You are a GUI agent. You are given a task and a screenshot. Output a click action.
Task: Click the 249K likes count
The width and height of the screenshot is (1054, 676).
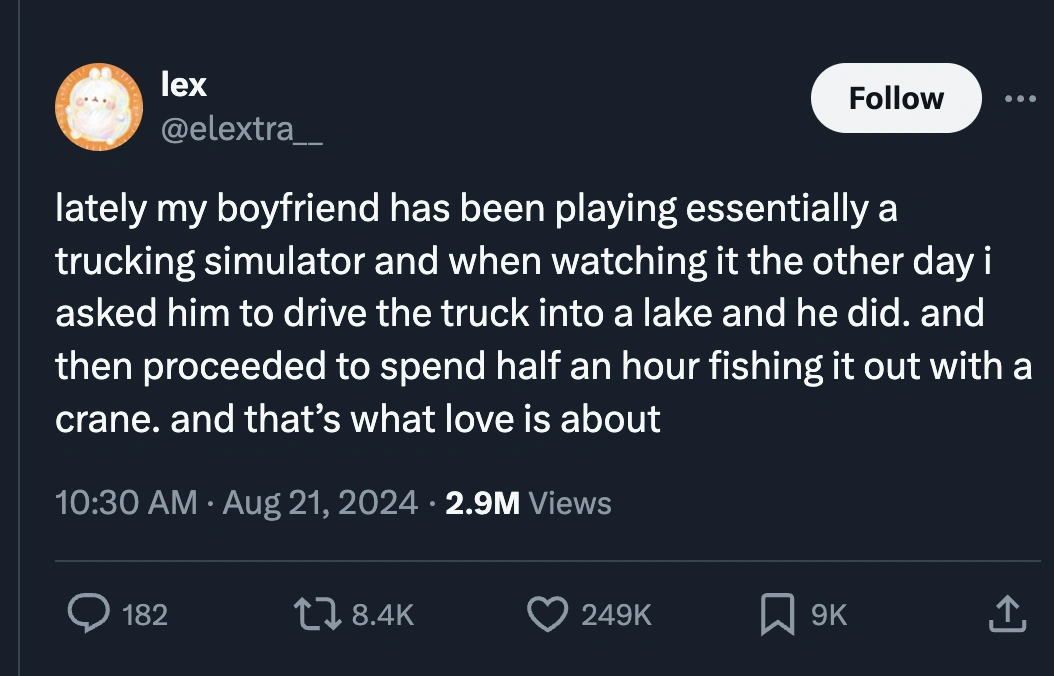click(616, 615)
